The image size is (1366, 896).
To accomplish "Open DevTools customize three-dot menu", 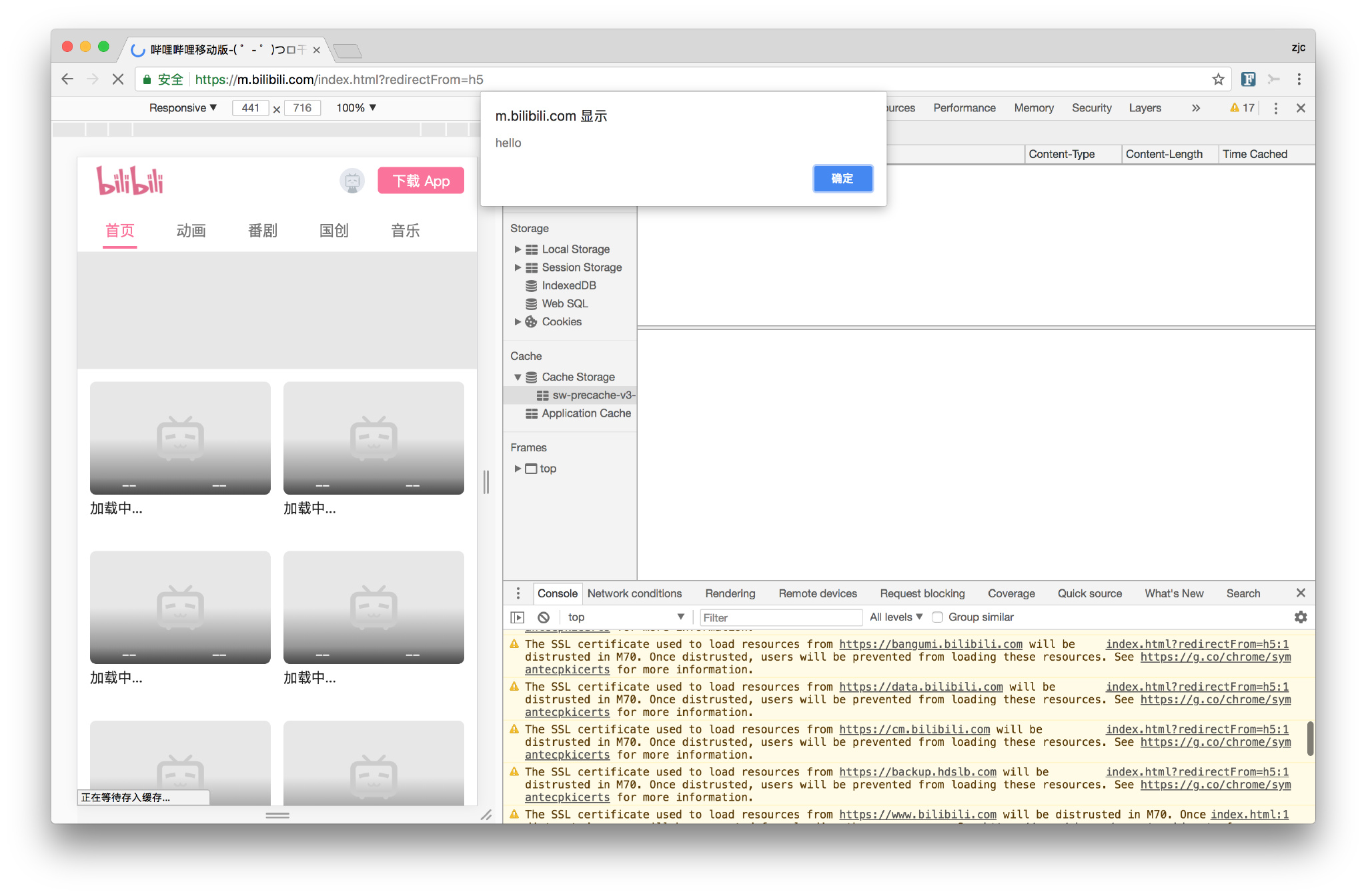I will (1275, 108).
